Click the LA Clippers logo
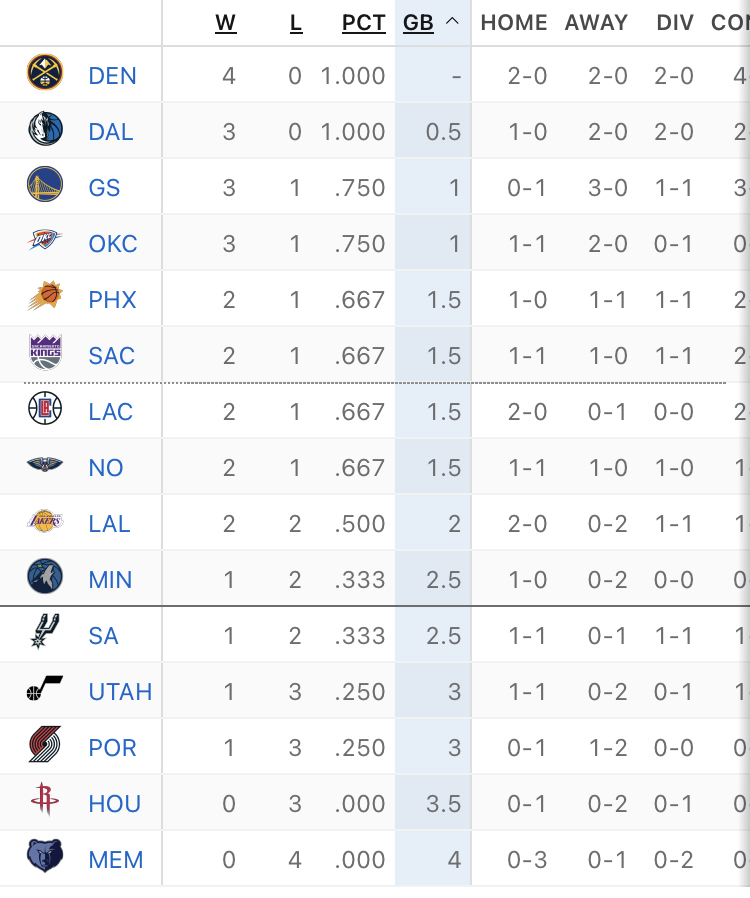 point(45,408)
